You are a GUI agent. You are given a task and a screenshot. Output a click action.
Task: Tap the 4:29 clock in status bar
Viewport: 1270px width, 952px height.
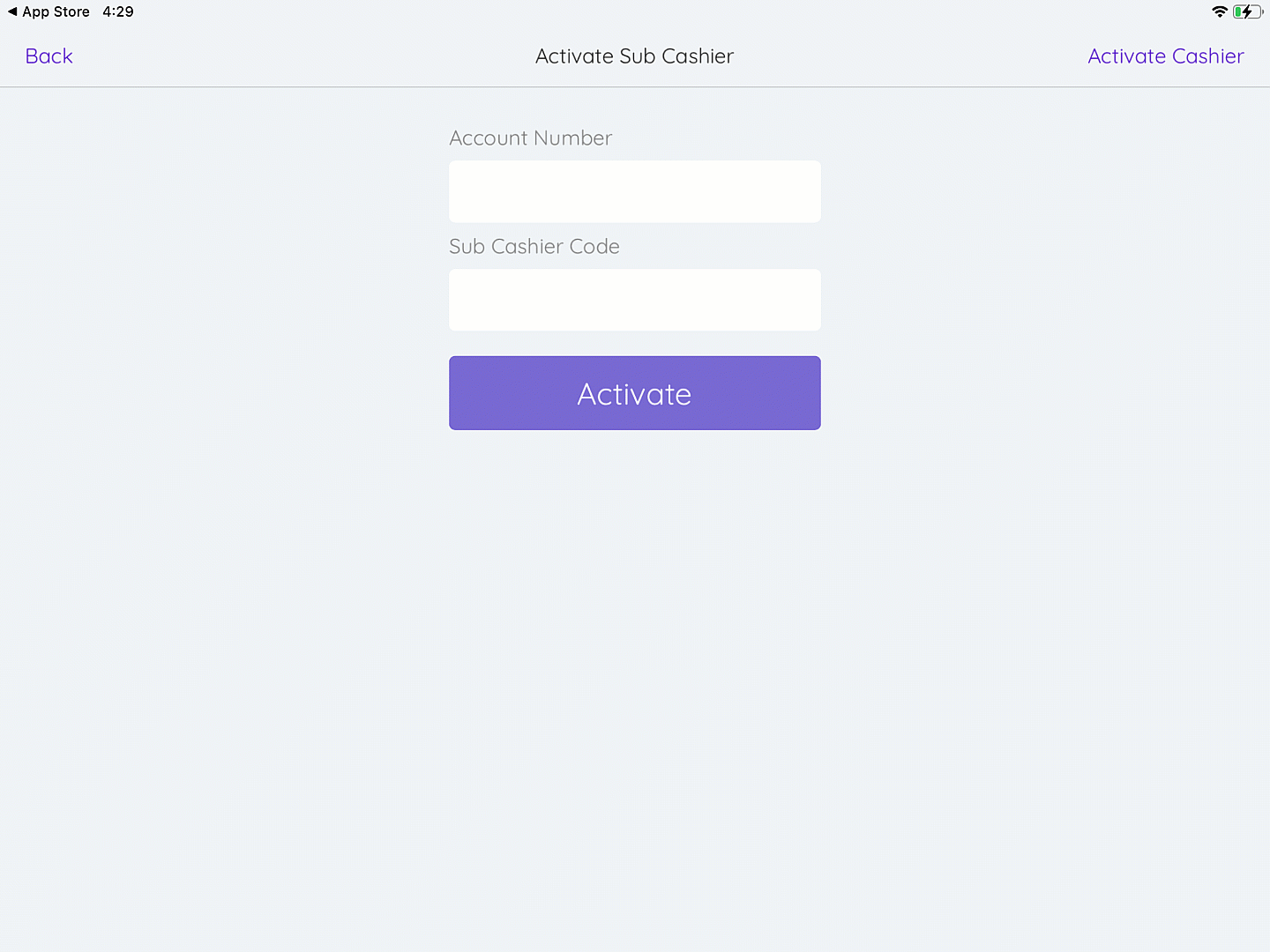118,11
